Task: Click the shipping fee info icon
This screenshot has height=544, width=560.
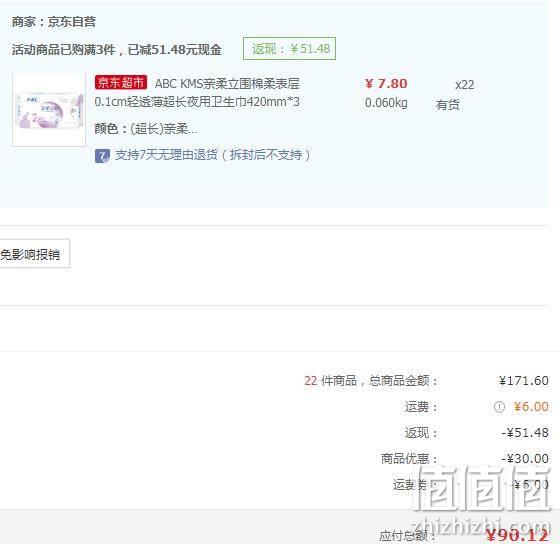Action: (499, 407)
